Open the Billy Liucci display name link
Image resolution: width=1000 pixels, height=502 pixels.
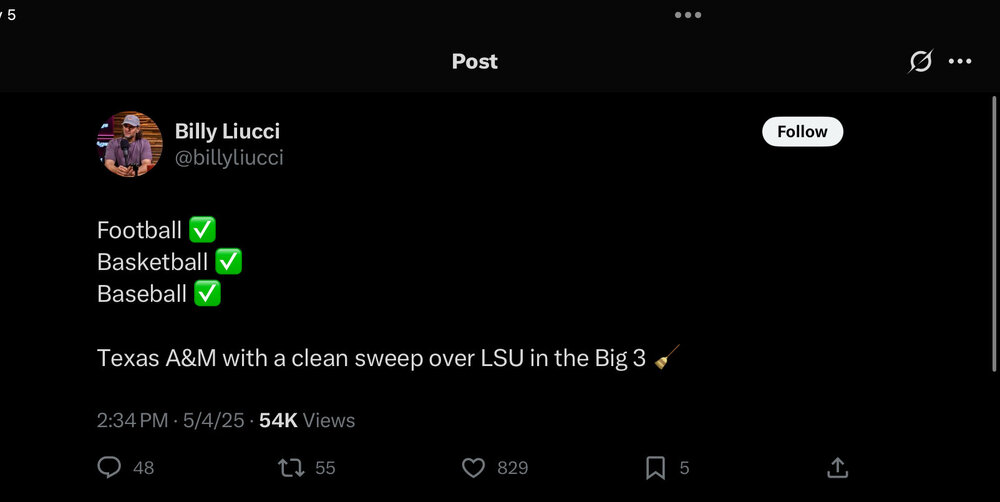[227, 131]
